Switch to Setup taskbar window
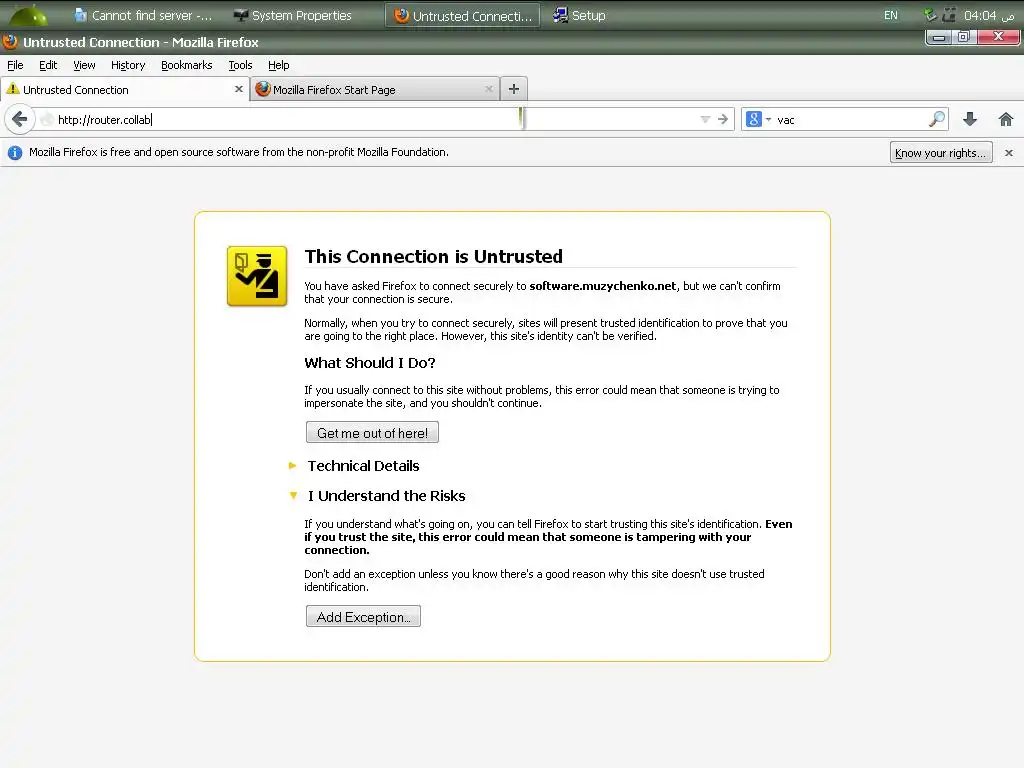 point(579,15)
